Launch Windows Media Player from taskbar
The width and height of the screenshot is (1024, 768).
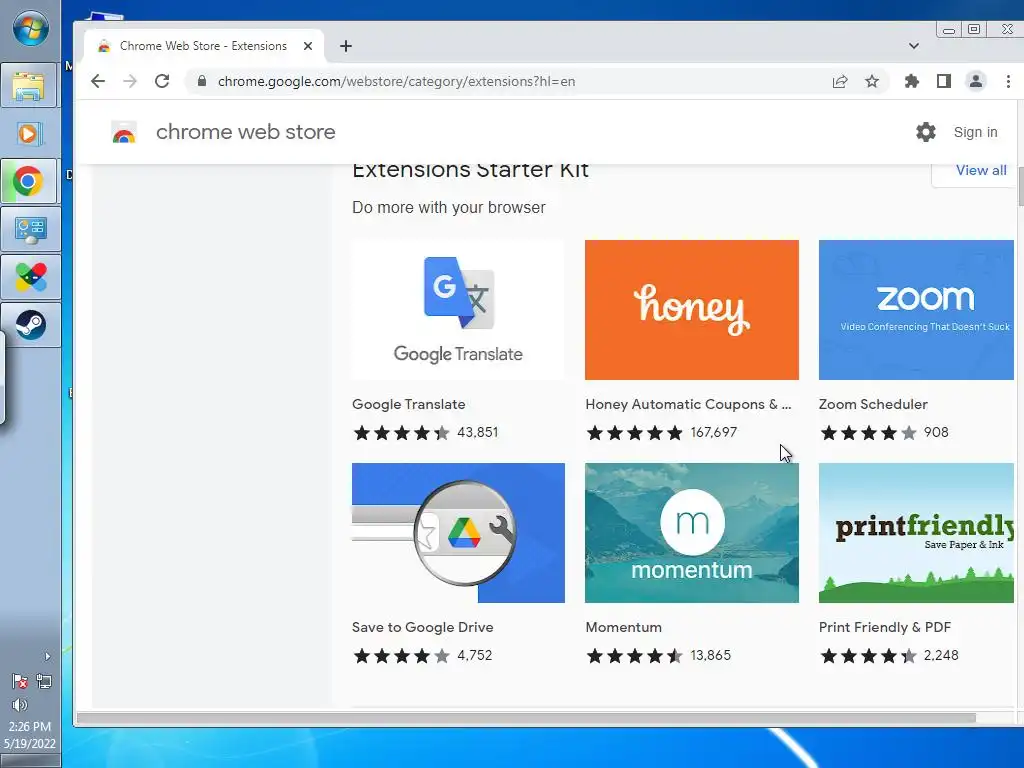click(29, 134)
